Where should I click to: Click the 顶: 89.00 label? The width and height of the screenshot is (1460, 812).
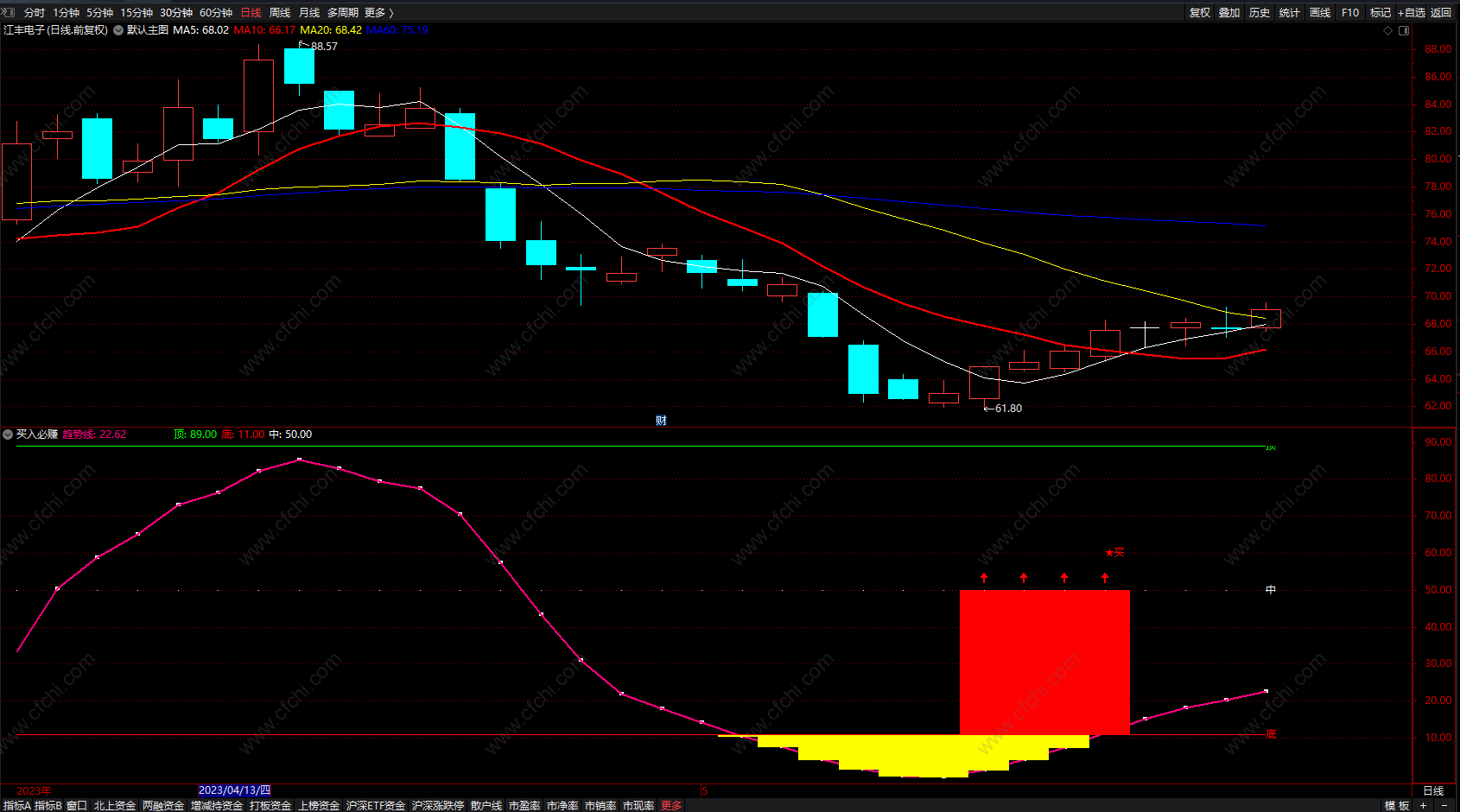[x=195, y=435]
